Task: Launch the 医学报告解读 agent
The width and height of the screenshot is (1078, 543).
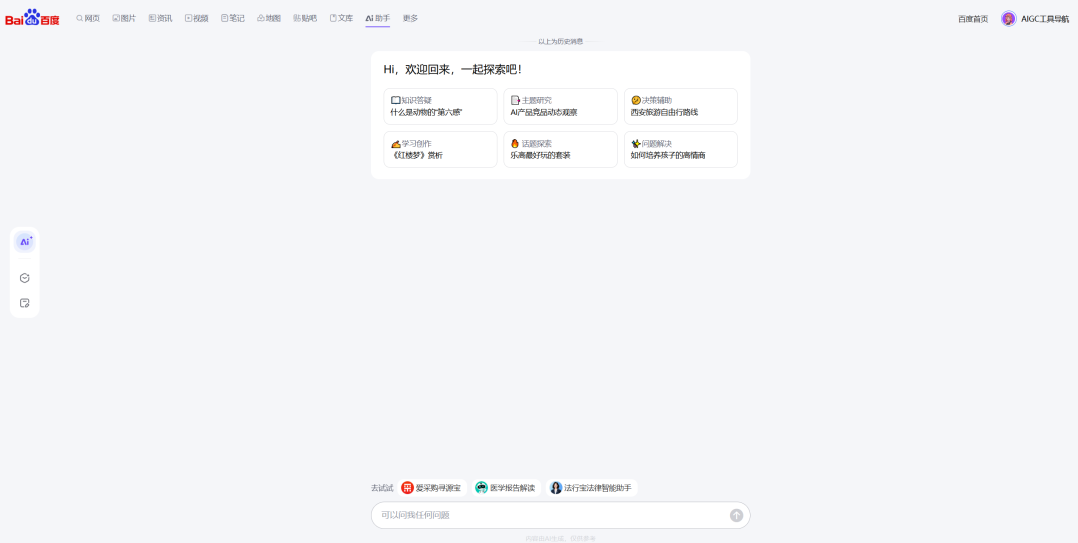Action: point(505,488)
